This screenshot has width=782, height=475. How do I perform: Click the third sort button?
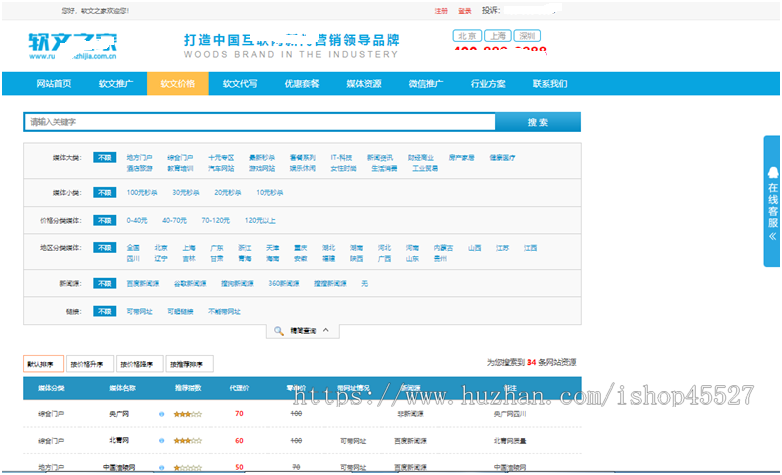[140, 364]
